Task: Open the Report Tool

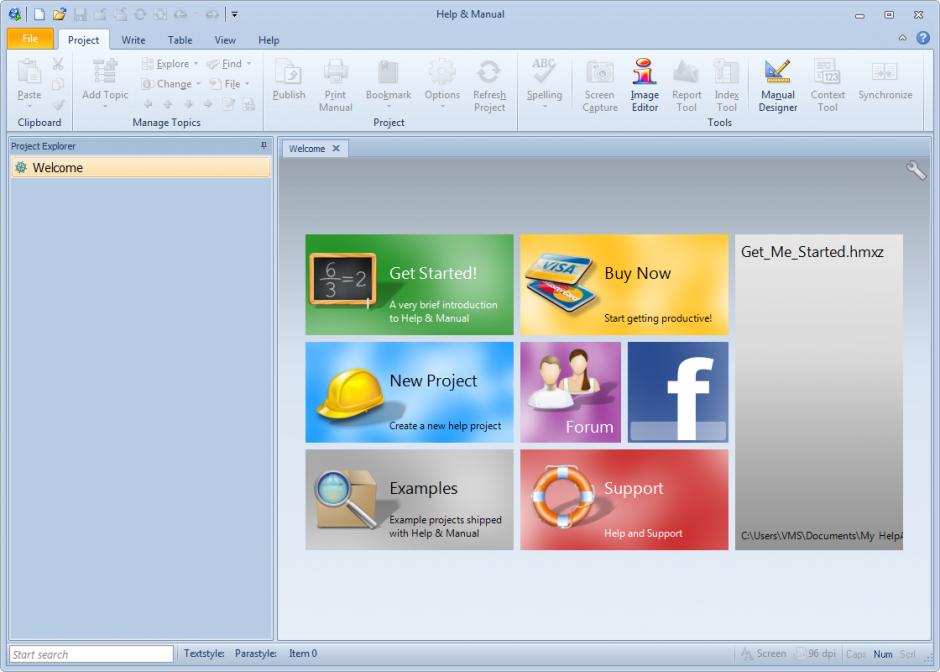Action: pos(686,85)
